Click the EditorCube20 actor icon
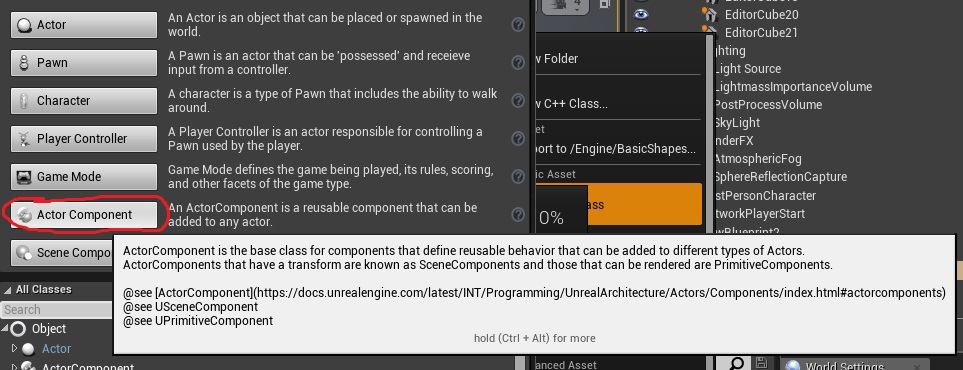This screenshot has width=963, height=370. (711, 14)
